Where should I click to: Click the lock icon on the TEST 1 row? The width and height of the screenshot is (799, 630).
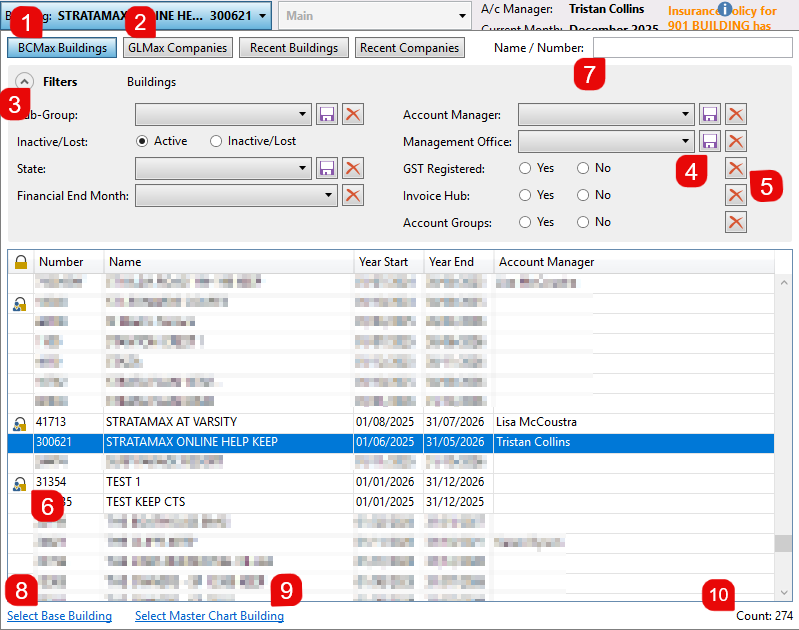[x=19, y=483]
